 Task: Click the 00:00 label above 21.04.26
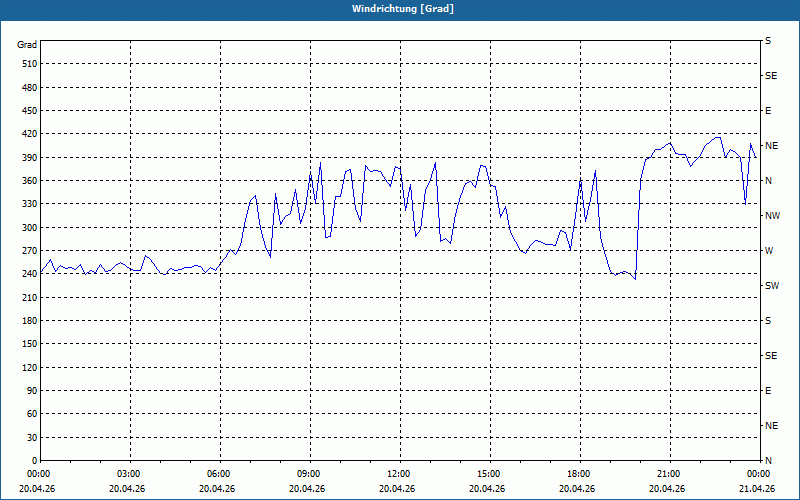coord(759,474)
